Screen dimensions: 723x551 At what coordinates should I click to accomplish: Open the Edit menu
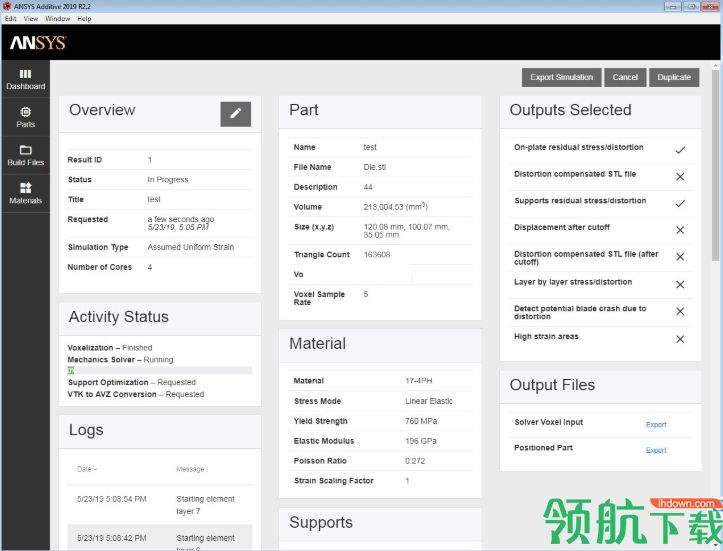[x=11, y=18]
